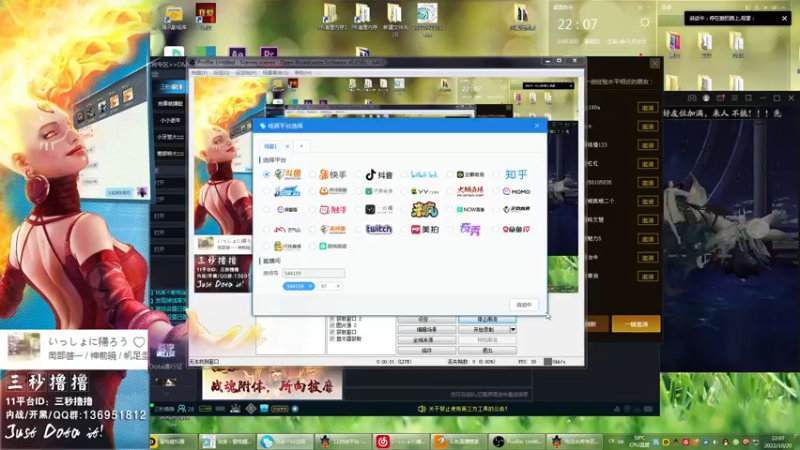Open the Adobe After Effects desktop icon
The width and height of the screenshot is (800, 450).
(237, 53)
